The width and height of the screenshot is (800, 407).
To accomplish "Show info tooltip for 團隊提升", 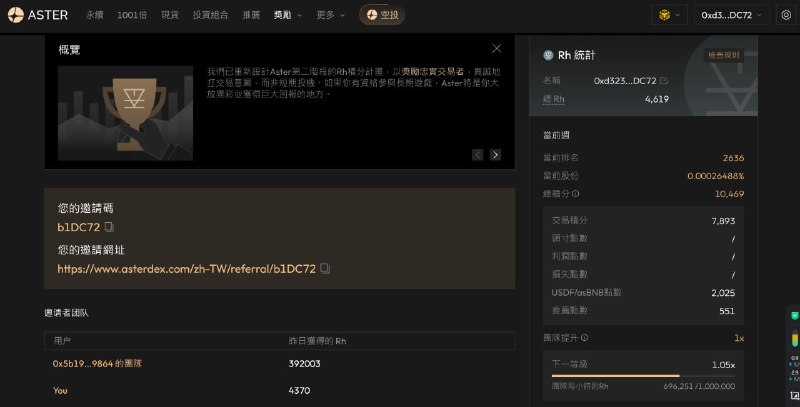I will tap(584, 338).
